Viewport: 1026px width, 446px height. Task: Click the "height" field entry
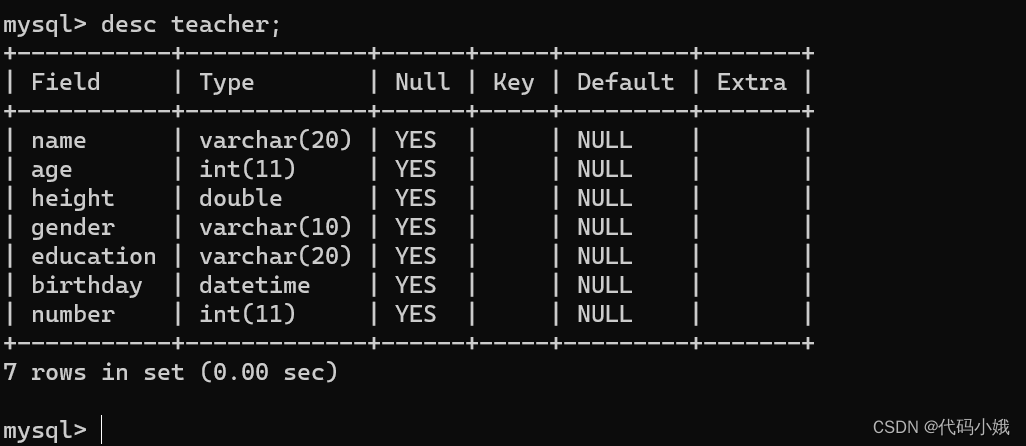coord(73,198)
